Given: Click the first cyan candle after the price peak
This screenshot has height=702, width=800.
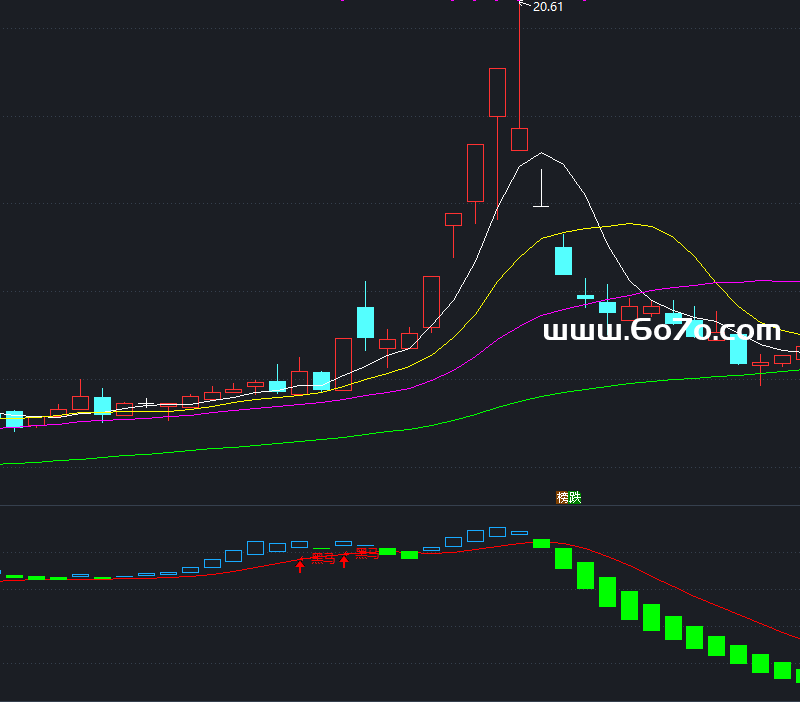Looking at the screenshot, I should point(563,260).
